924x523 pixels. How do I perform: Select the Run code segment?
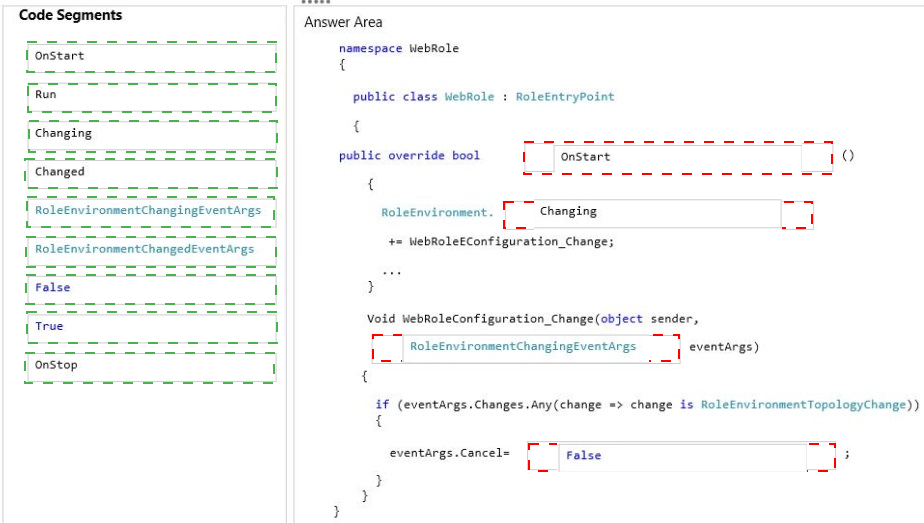(x=151, y=97)
